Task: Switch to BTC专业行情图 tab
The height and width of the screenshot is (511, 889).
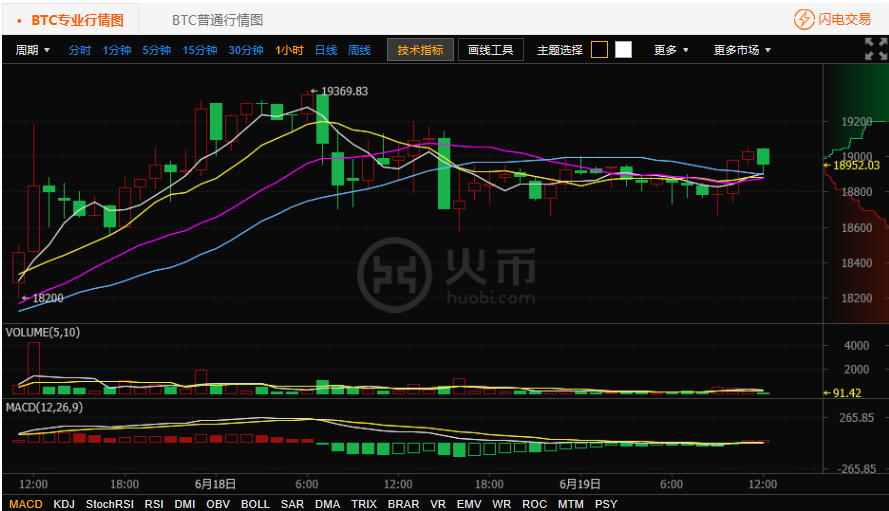Action: pos(77,20)
